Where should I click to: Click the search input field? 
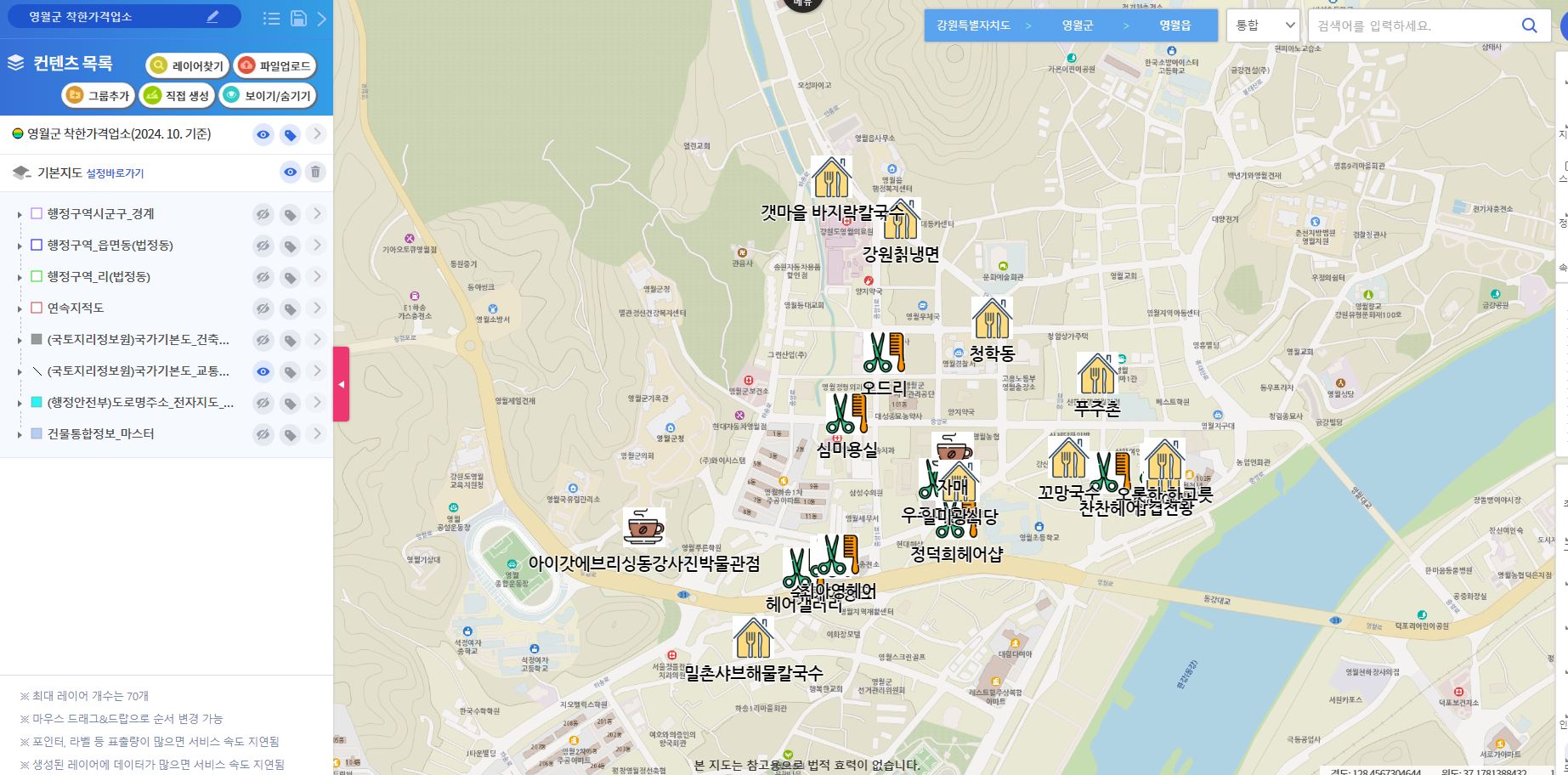(x=1411, y=25)
